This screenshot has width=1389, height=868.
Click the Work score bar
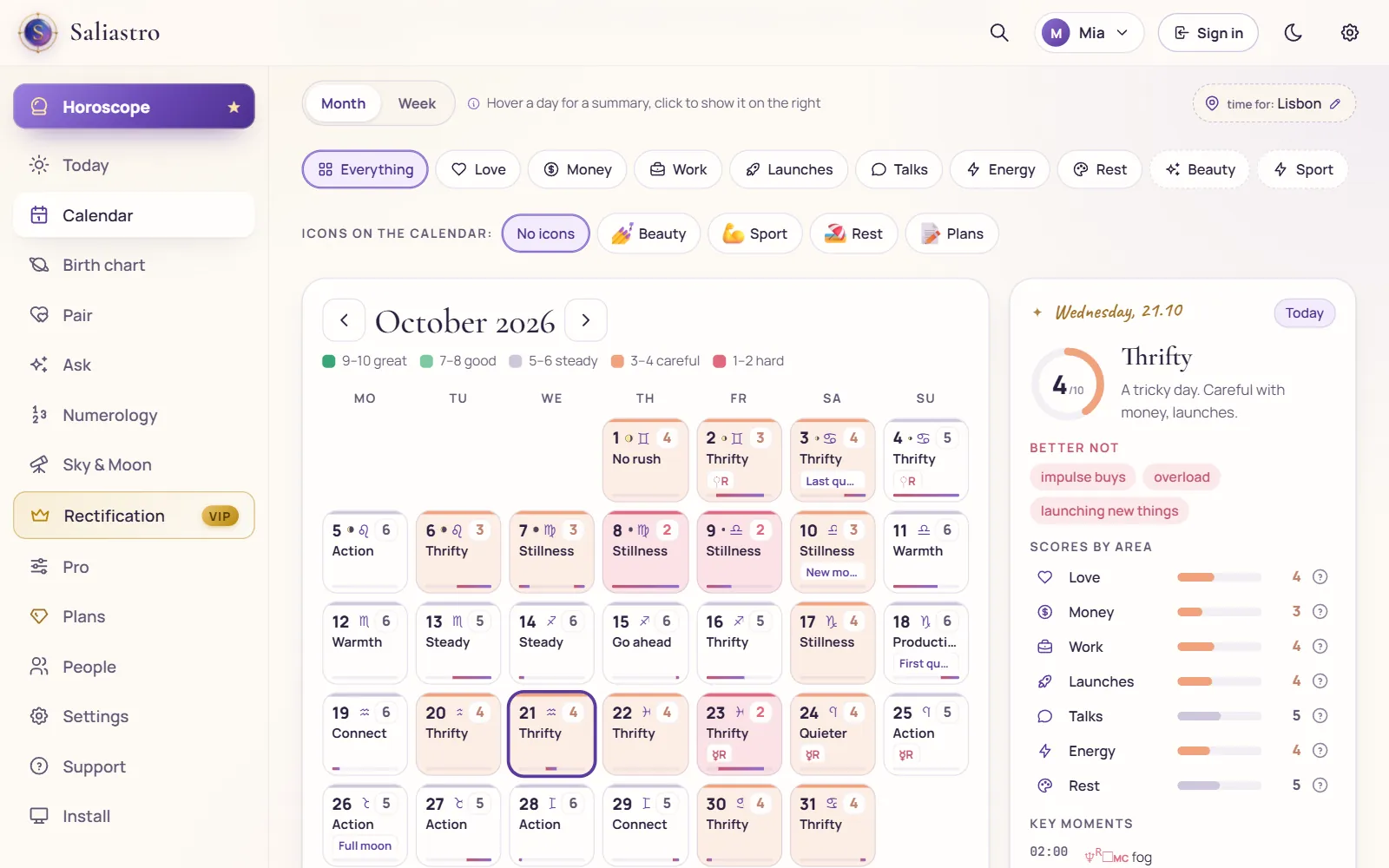tap(1219, 647)
